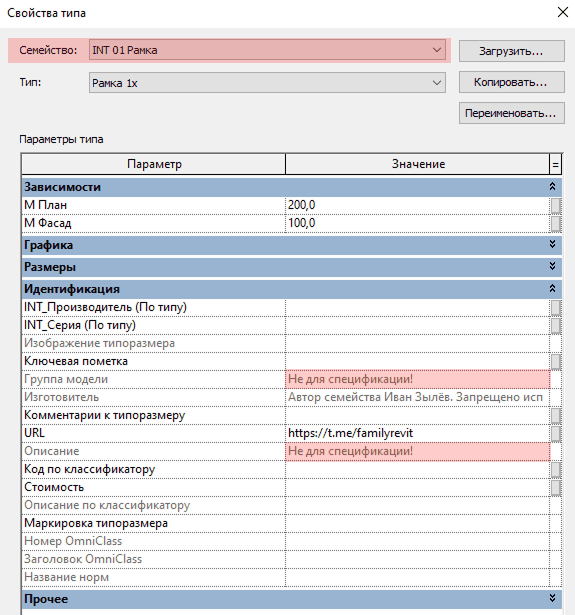This screenshot has height=615, width=575.
Task: Expand the Графика parameter group
Action: tap(552, 244)
